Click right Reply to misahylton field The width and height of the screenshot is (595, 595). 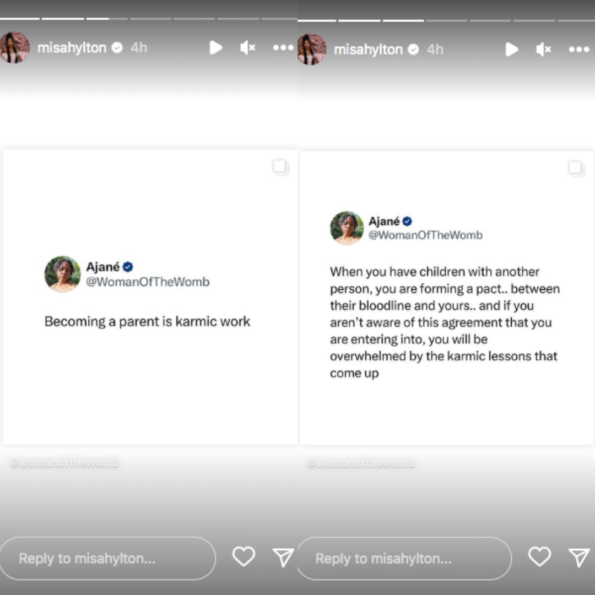(x=404, y=558)
